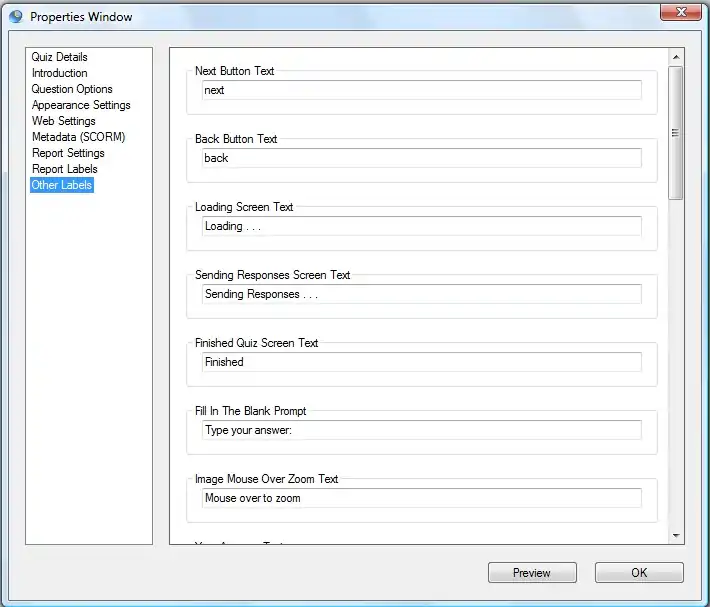Edit the Sending Responses Screen Text field
This screenshot has width=710, height=607.
420,294
